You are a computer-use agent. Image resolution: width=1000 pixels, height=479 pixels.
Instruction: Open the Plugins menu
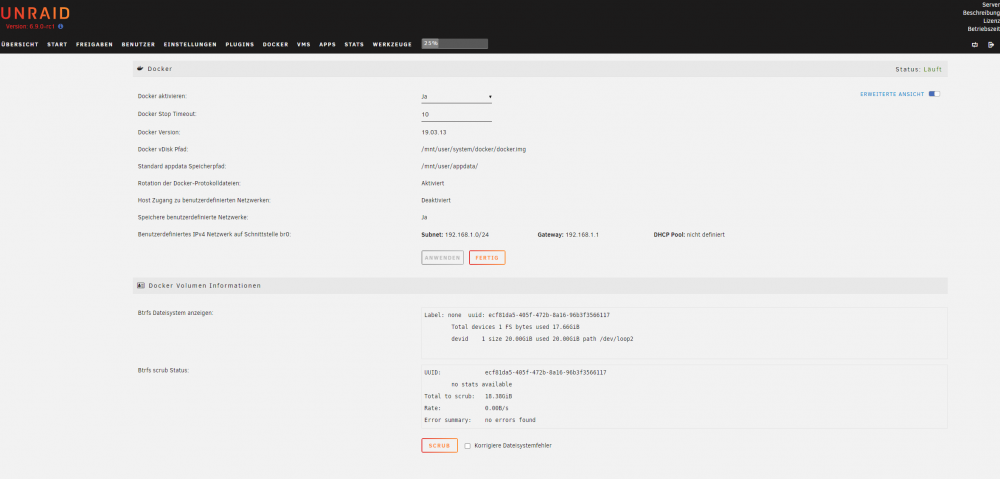click(240, 45)
